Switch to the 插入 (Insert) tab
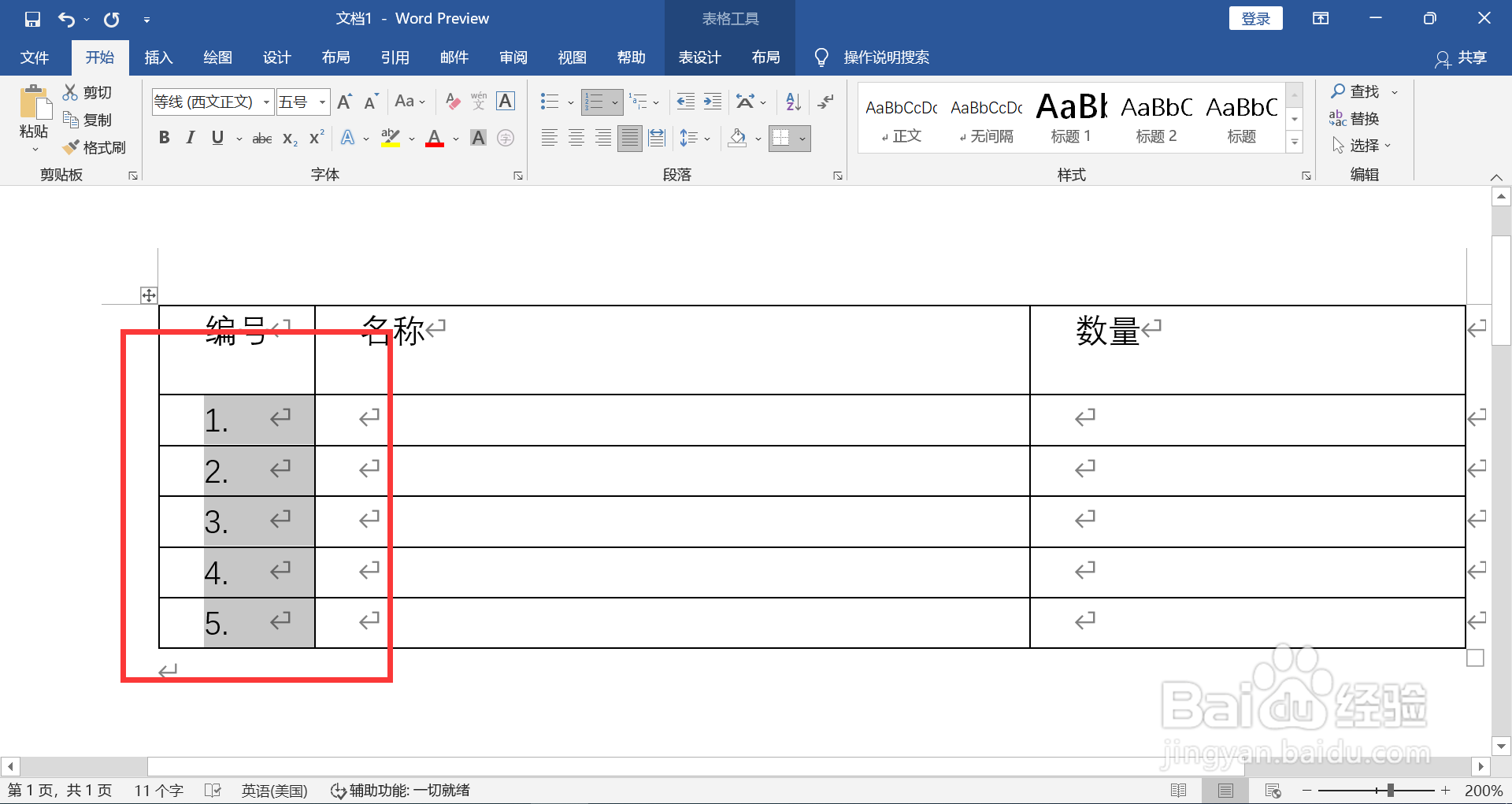Viewport: 1512px width, 804px height. tap(158, 57)
